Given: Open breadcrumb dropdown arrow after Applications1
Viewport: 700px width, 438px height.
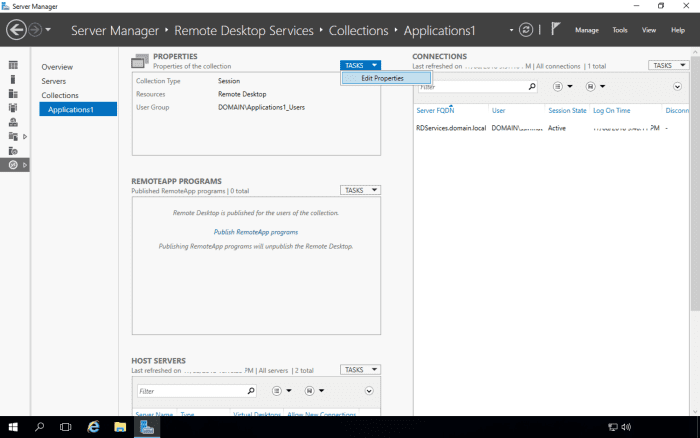Looking at the screenshot, I should click(511, 30).
